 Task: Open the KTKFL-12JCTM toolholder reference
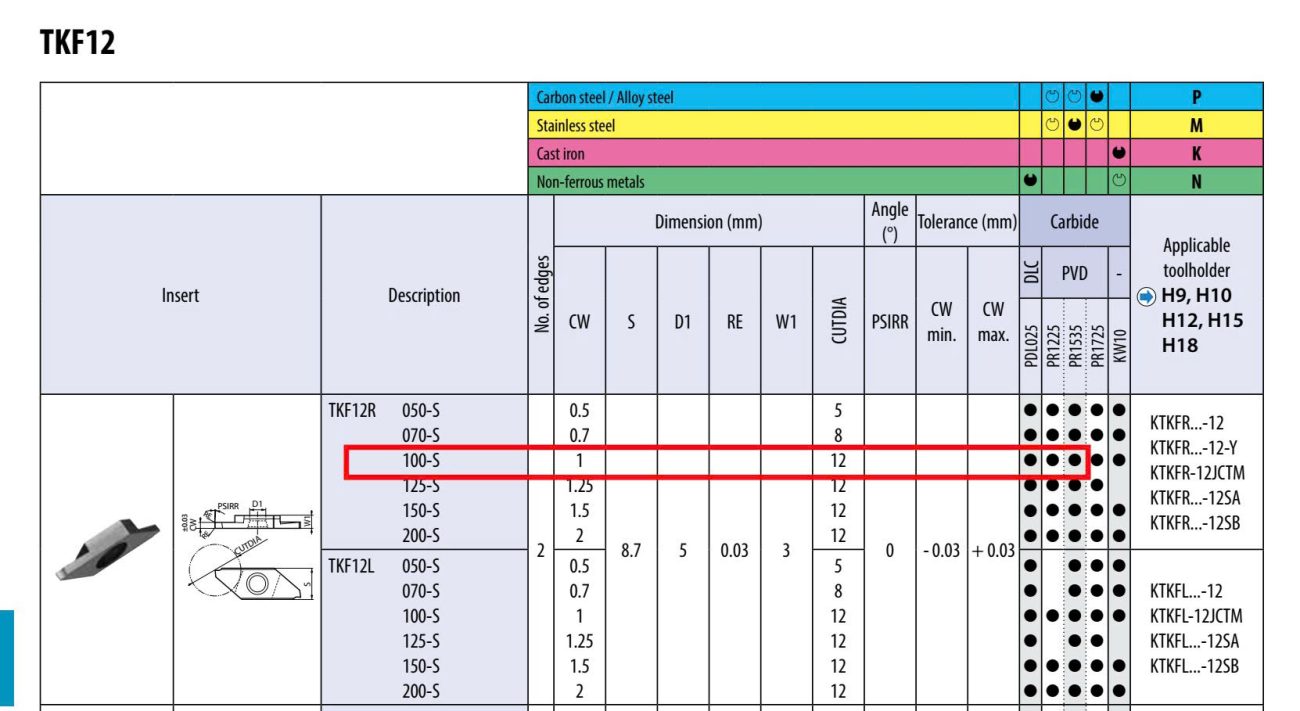1196,616
